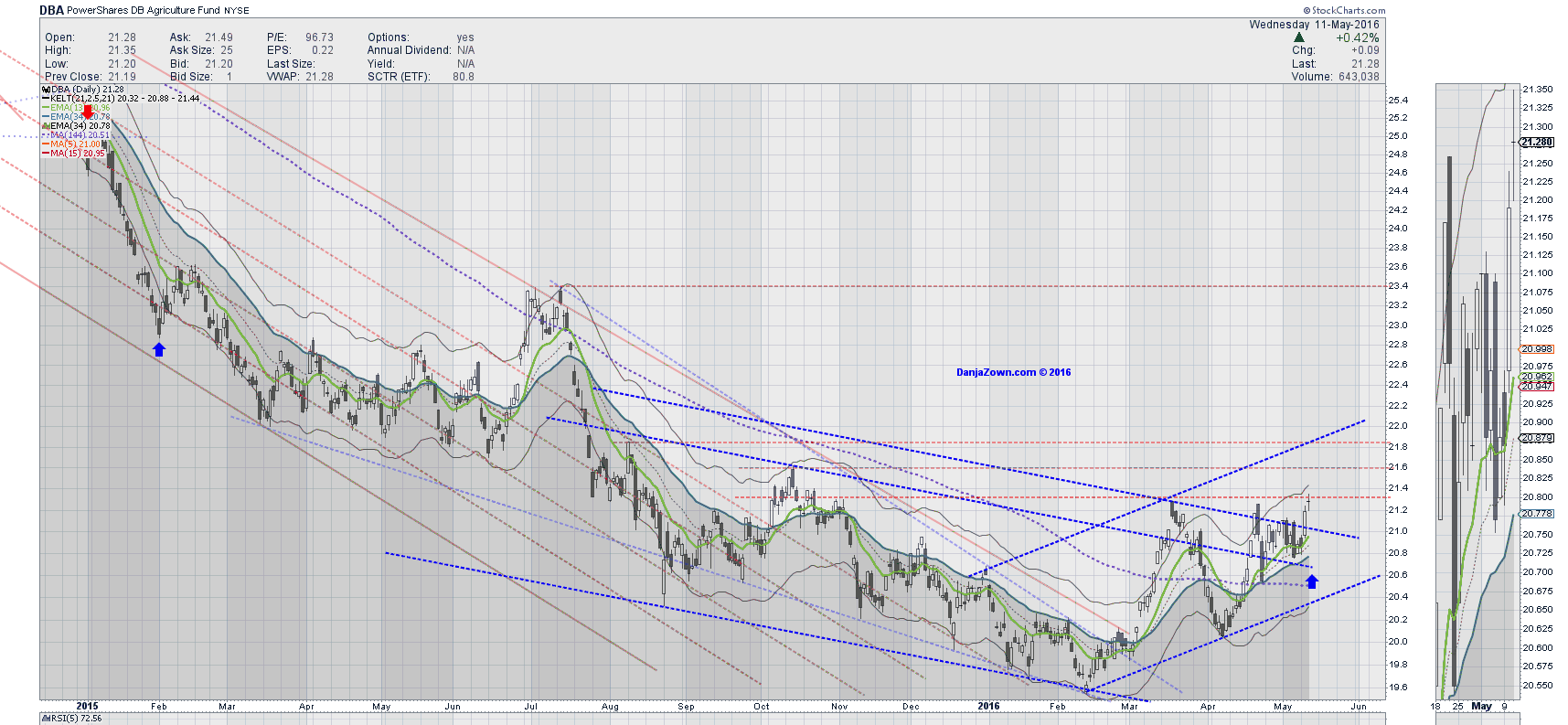Click the P/E value 96.73
1568x725 pixels.
coord(319,37)
